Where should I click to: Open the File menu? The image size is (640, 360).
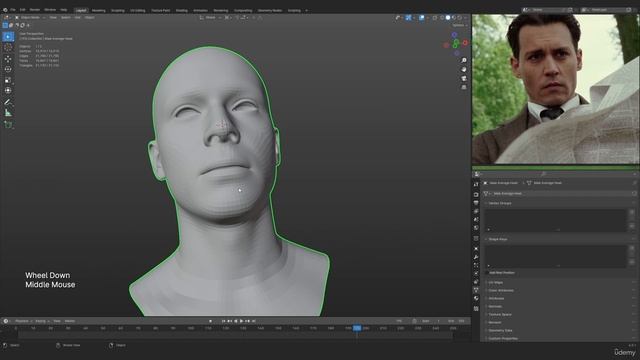coord(13,10)
